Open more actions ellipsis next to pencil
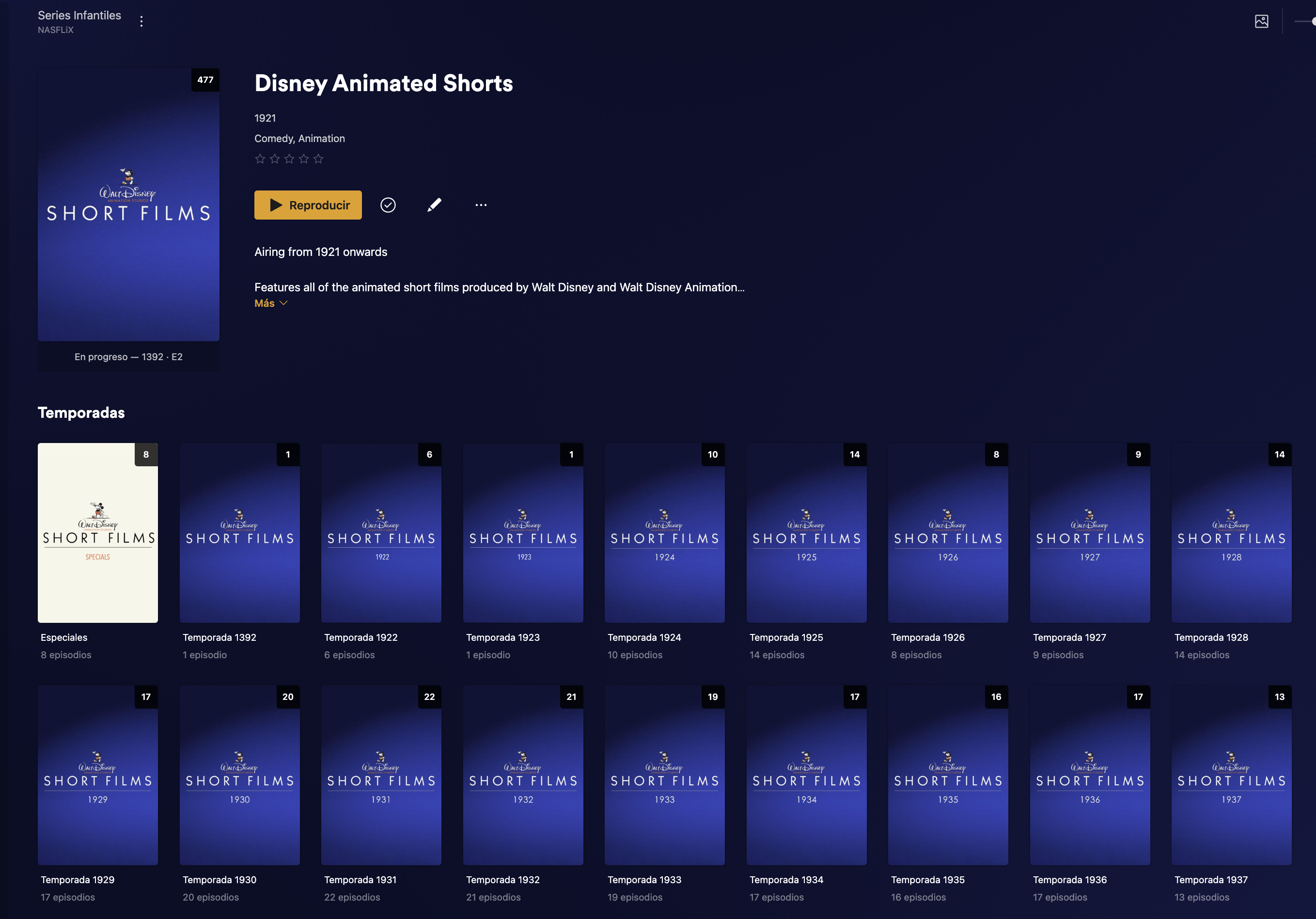The width and height of the screenshot is (1316, 919). click(x=481, y=205)
